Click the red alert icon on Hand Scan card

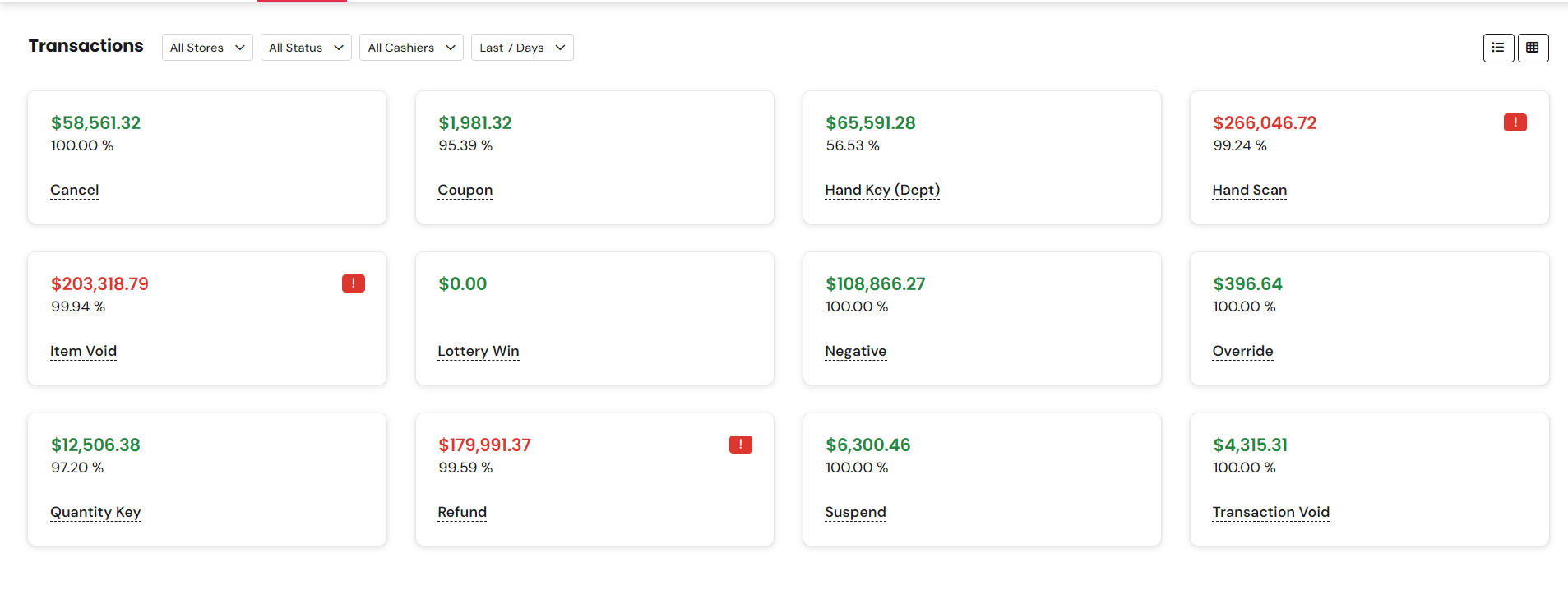(1515, 122)
